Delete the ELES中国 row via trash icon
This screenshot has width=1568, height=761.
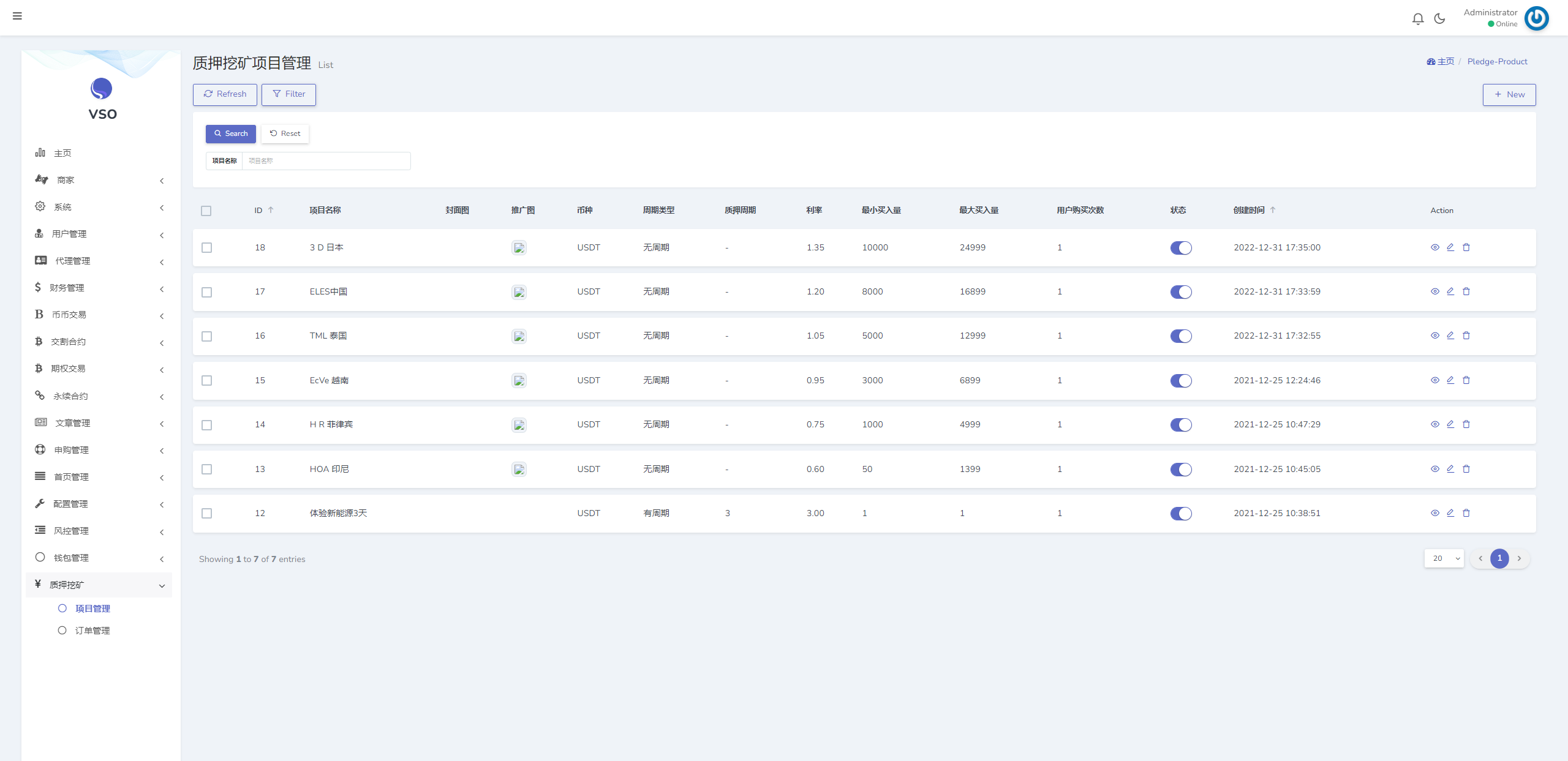coord(1466,291)
